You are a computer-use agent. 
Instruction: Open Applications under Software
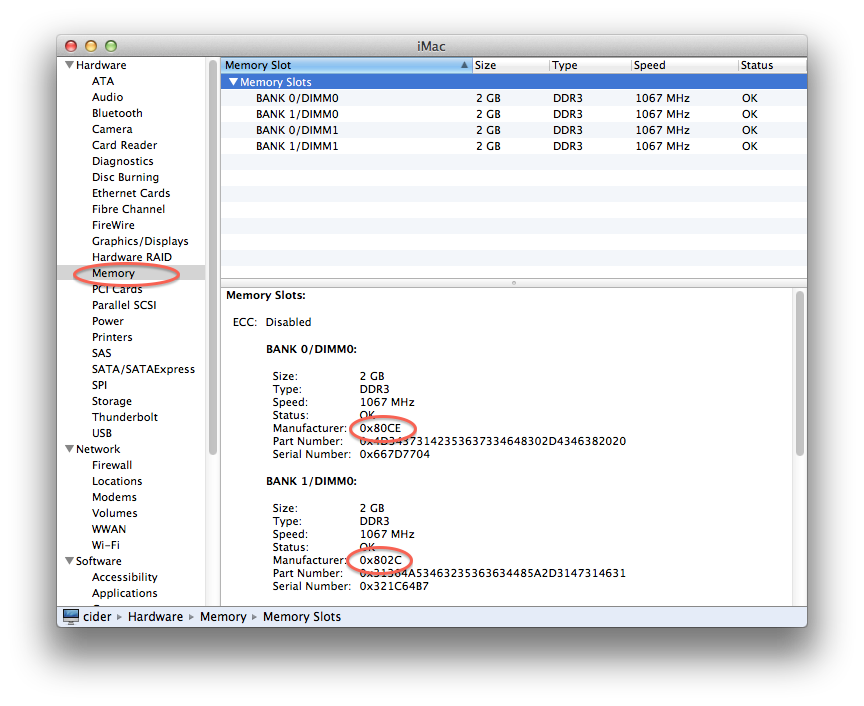[x=125, y=593]
